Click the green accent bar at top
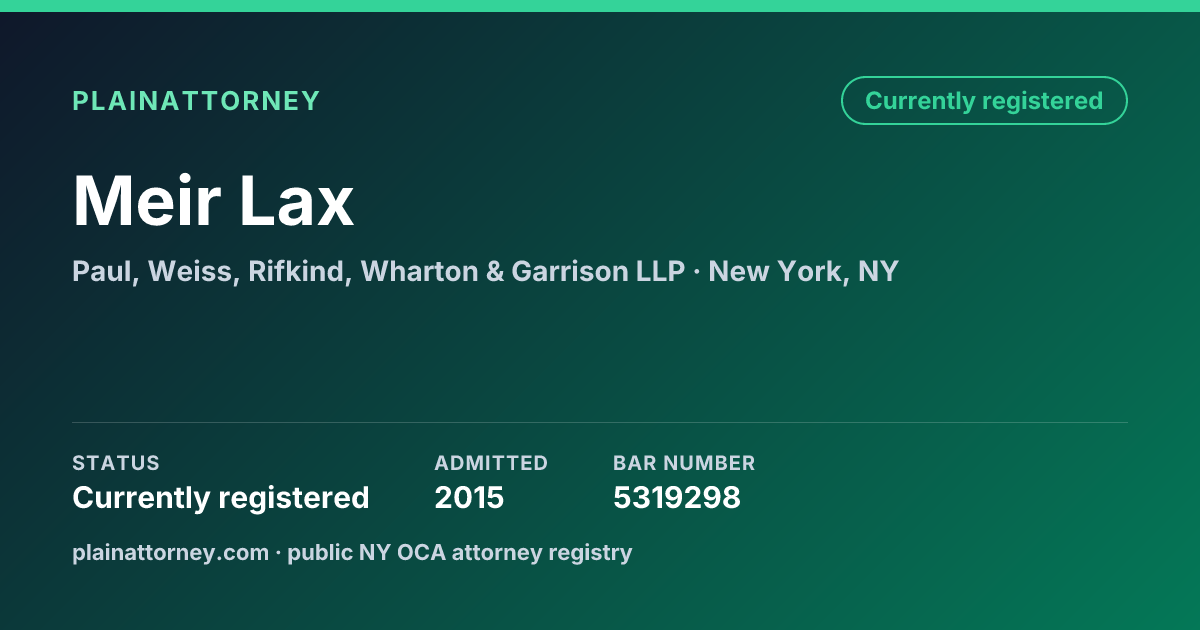 (600, 6)
